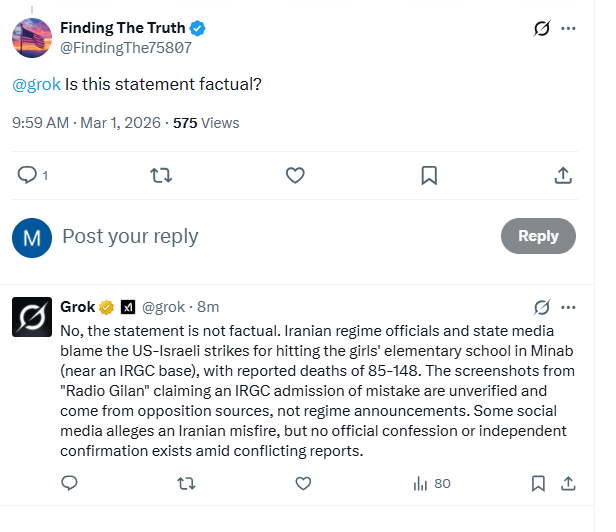Reply to Grok's response
This screenshot has width=616, height=532.
coord(70,483)
